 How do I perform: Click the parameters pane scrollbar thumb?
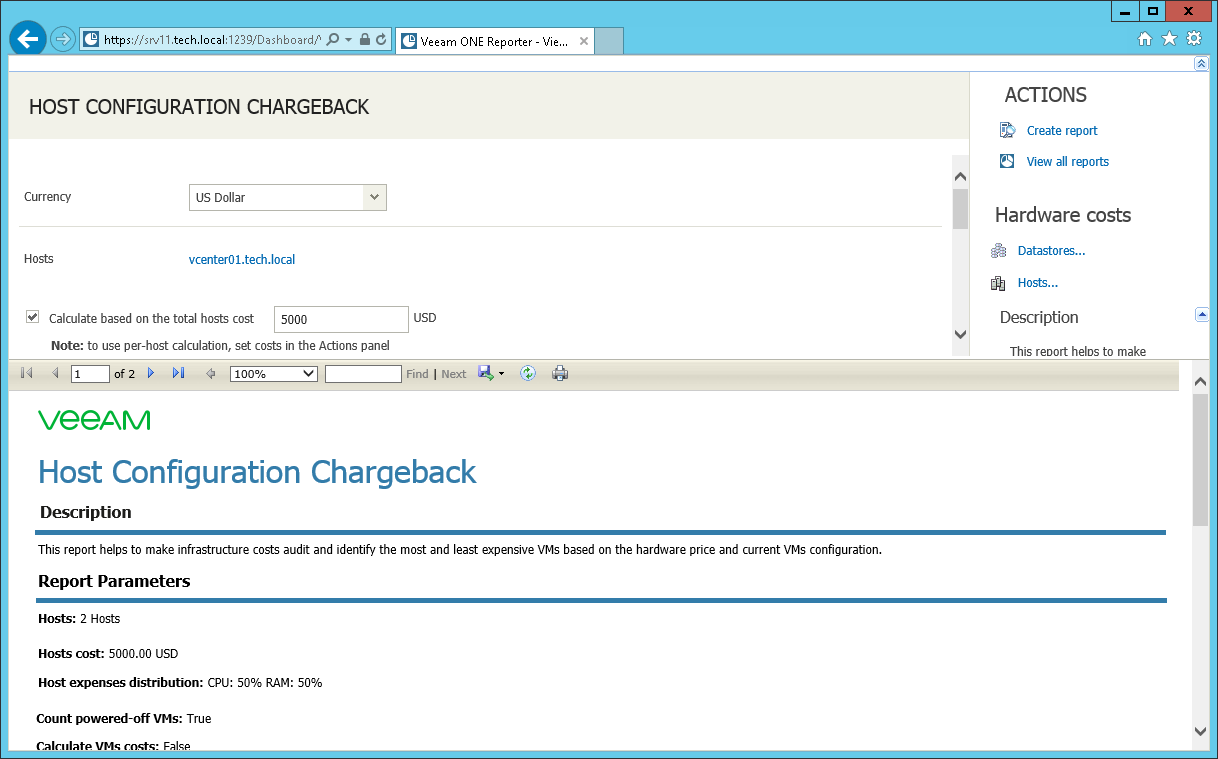pos(960,209)
